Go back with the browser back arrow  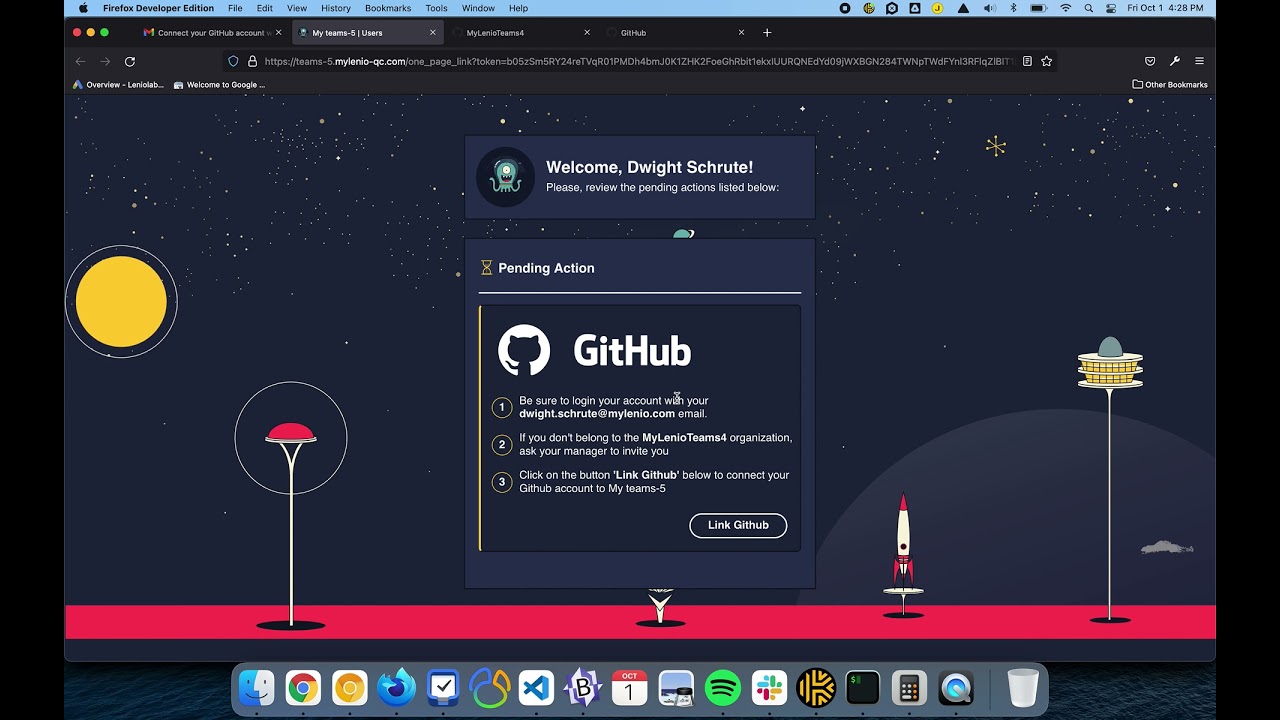click(x=80, y=61)
